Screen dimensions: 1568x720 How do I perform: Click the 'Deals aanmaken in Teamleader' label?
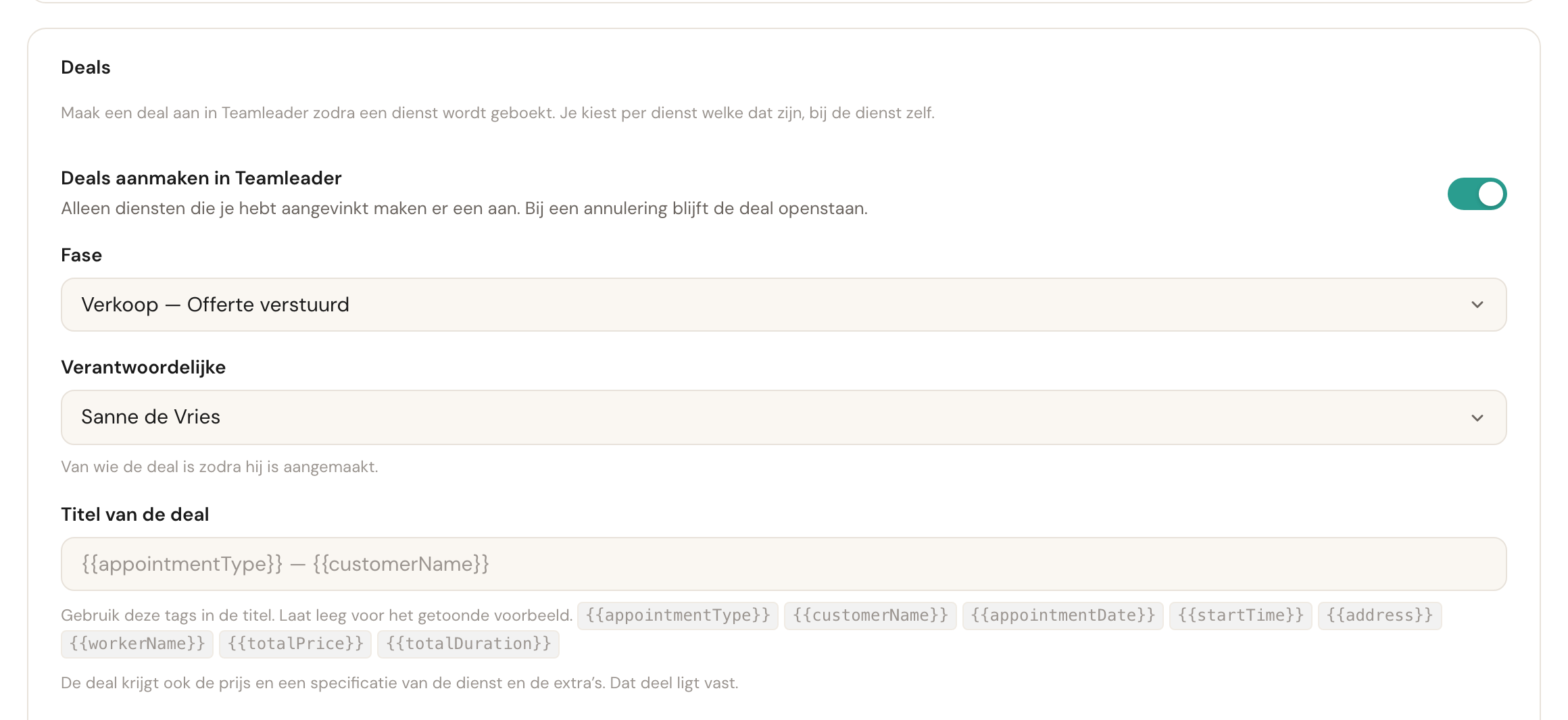201,178
